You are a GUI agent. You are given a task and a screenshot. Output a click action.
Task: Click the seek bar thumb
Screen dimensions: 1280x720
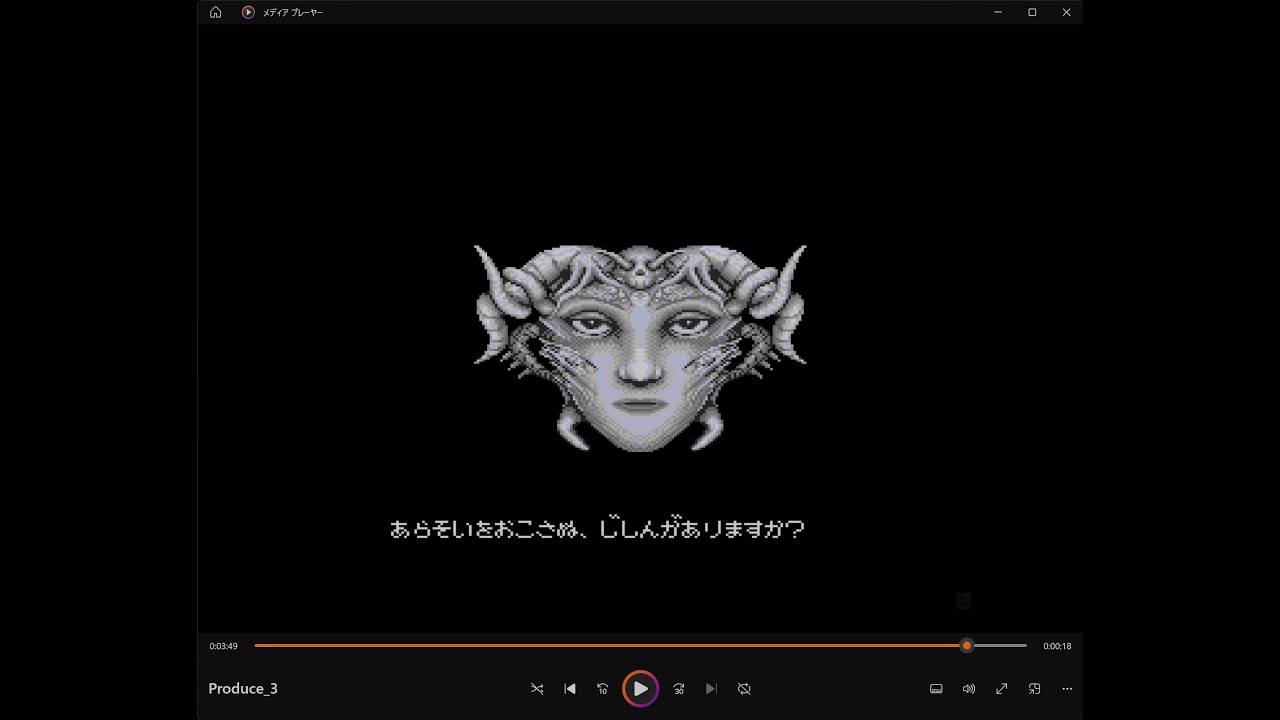coord(966,646)
